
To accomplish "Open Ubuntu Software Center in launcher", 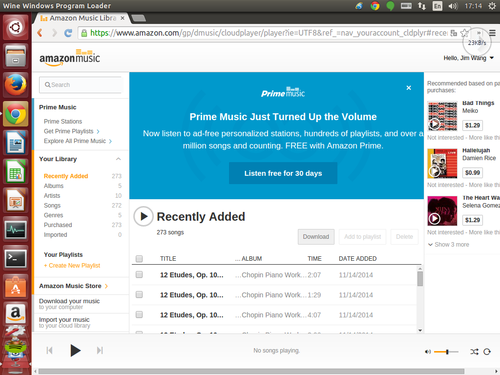I will pos(15,287).
